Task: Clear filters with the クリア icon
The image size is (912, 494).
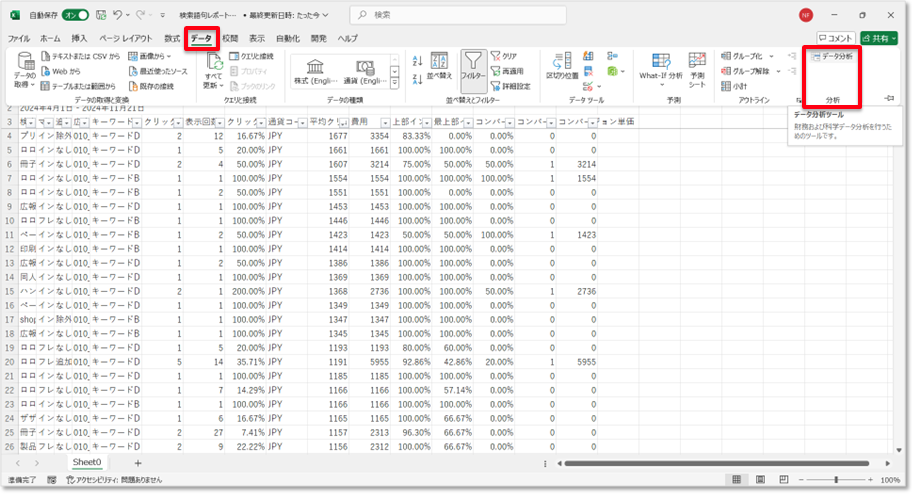Action: tap(504, 57)
